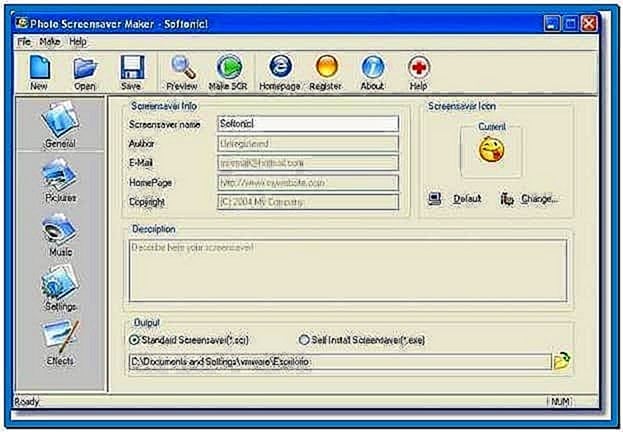Click the HomePage field

click(308, 182)
